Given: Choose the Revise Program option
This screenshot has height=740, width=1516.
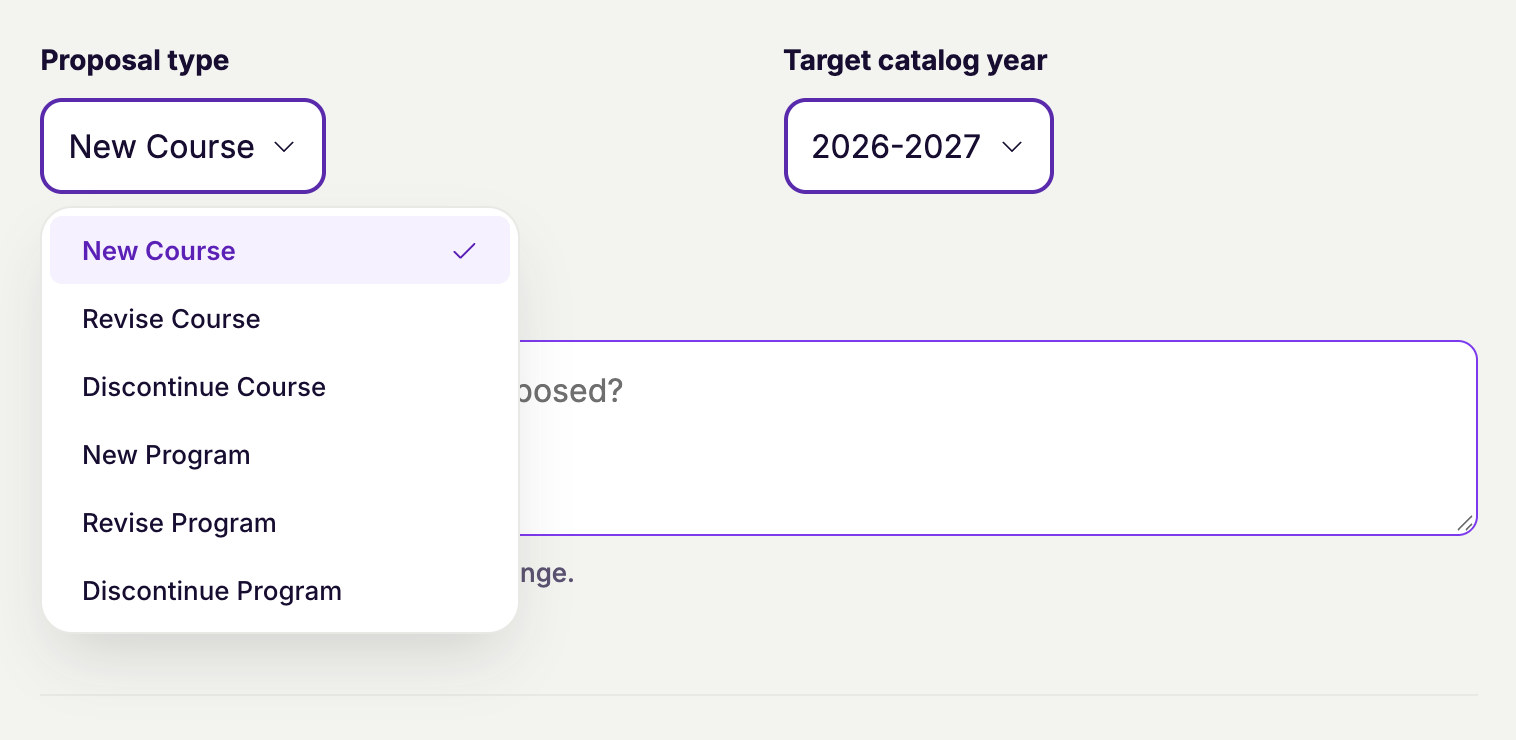Looking at the screenshot, I should (x=280, y=523).
